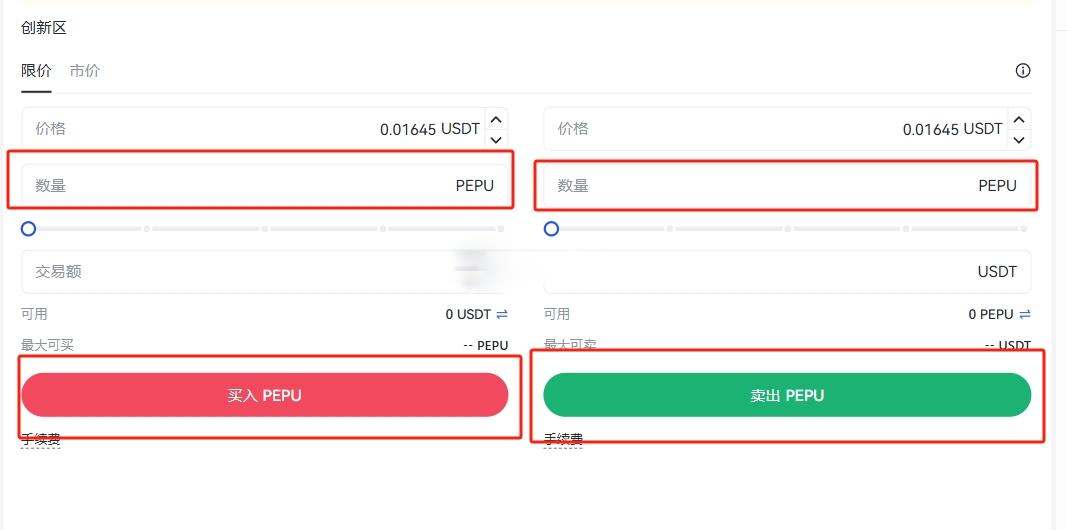
Task: Open the 手续费 link under the buy button
Action: tap(41, 439)
